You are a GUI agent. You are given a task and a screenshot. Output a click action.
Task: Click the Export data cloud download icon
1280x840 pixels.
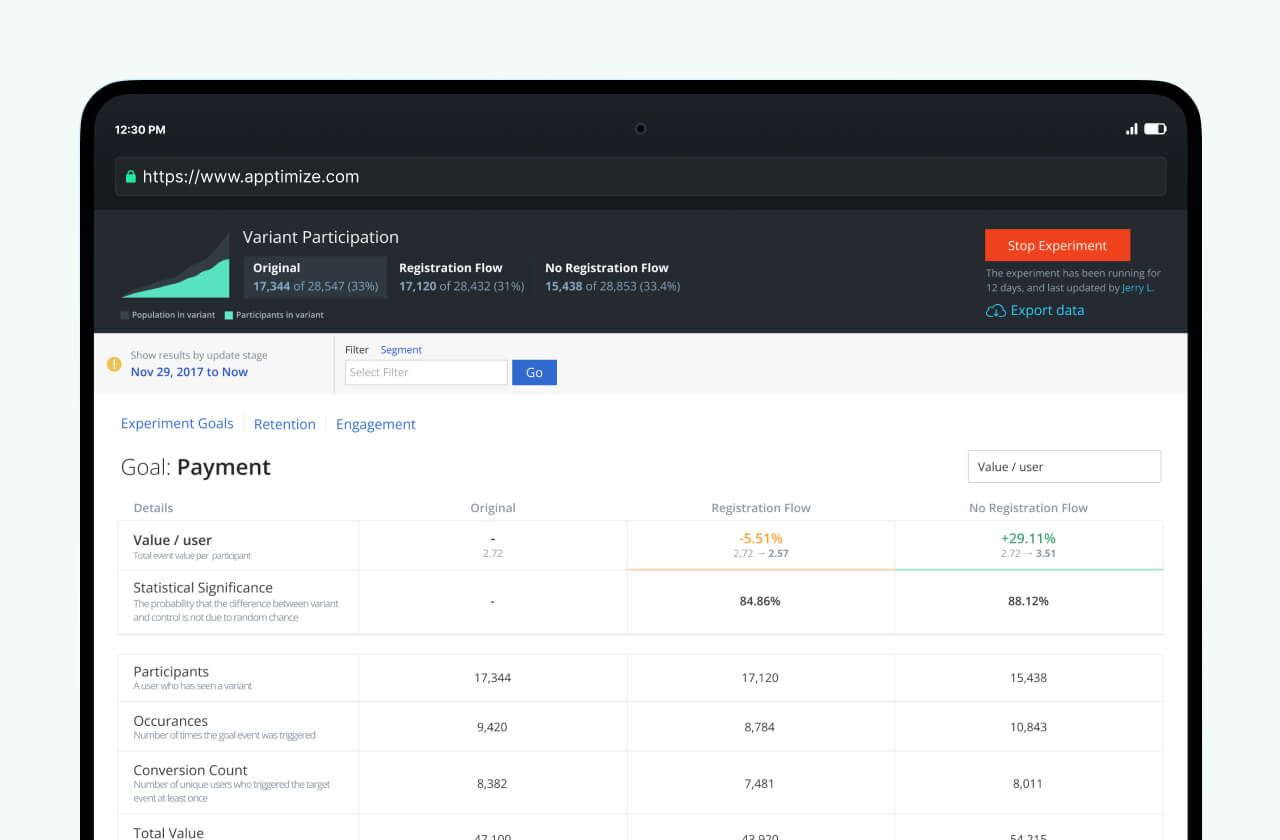(x=996, y=310)
